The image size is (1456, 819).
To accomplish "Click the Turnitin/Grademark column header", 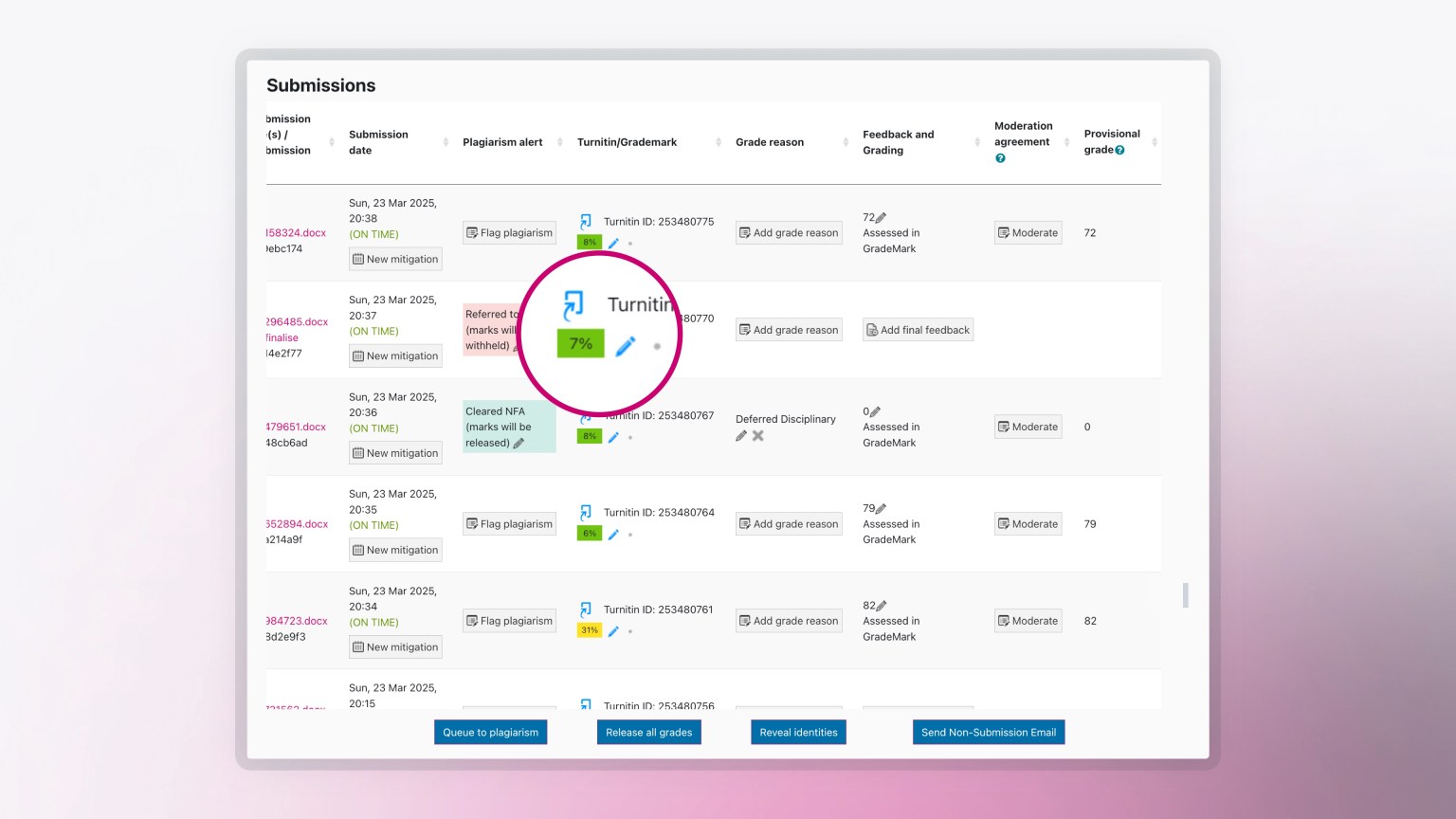I will (x=627, y=142).
